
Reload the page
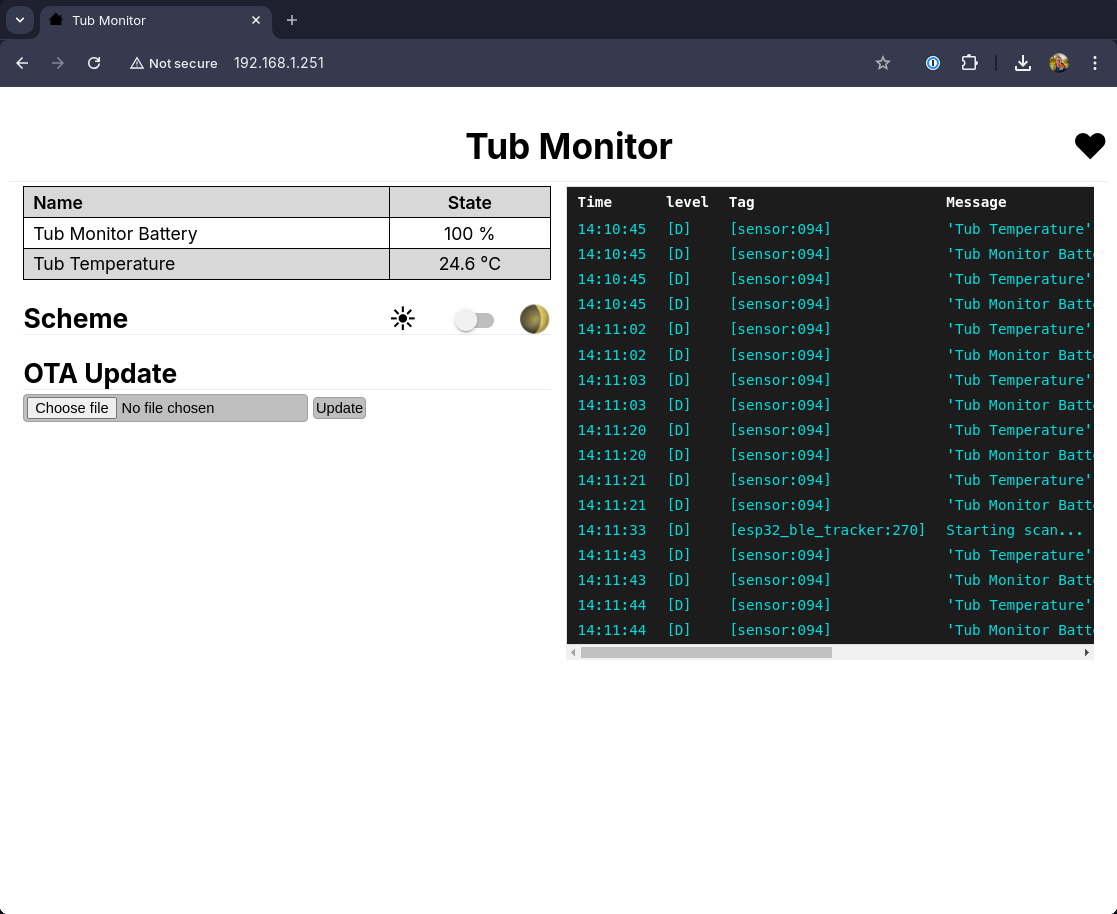(x=94, y=63)
